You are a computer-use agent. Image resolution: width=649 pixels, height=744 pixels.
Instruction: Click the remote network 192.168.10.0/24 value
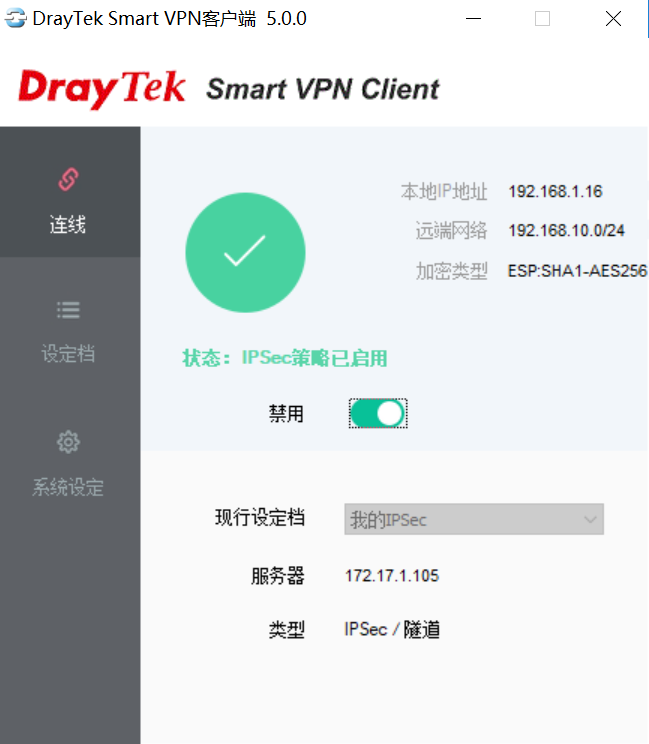pyautogui.click(x=566, y=231)
